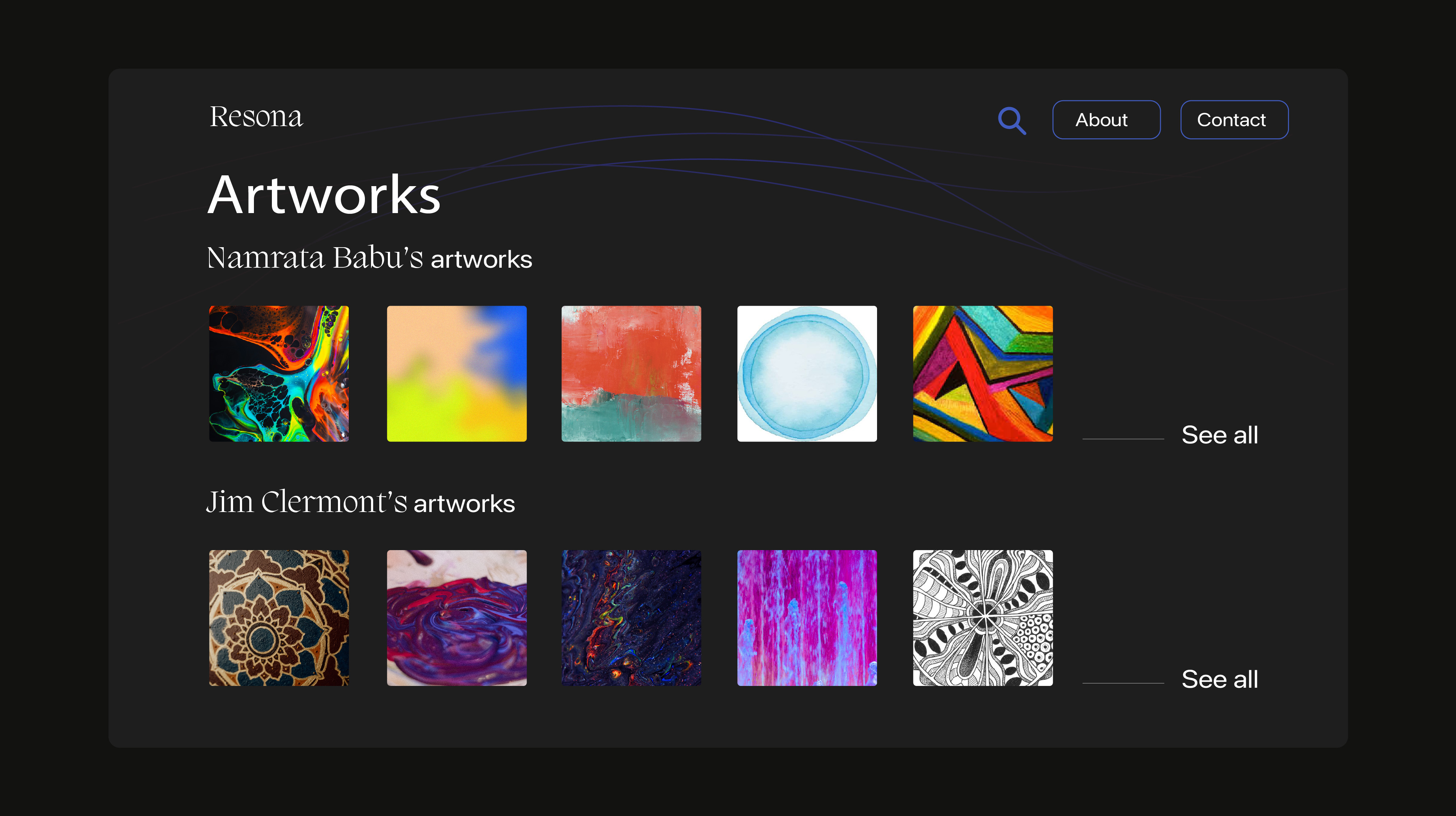Click the line beside the lower See all

1122,683
